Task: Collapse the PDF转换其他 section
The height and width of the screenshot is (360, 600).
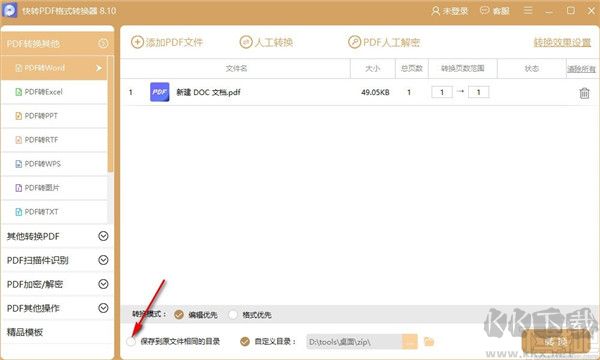Action: [103, 43]
